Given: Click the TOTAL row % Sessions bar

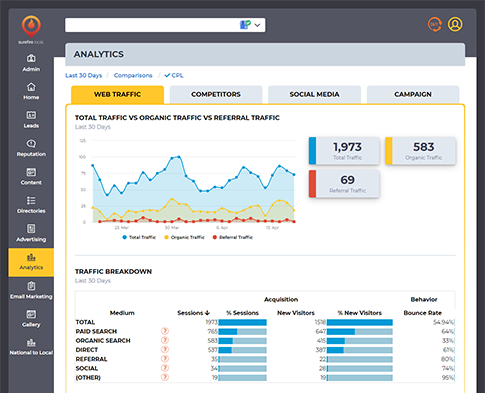Looking at the screenshot, I should pos(243,322).
